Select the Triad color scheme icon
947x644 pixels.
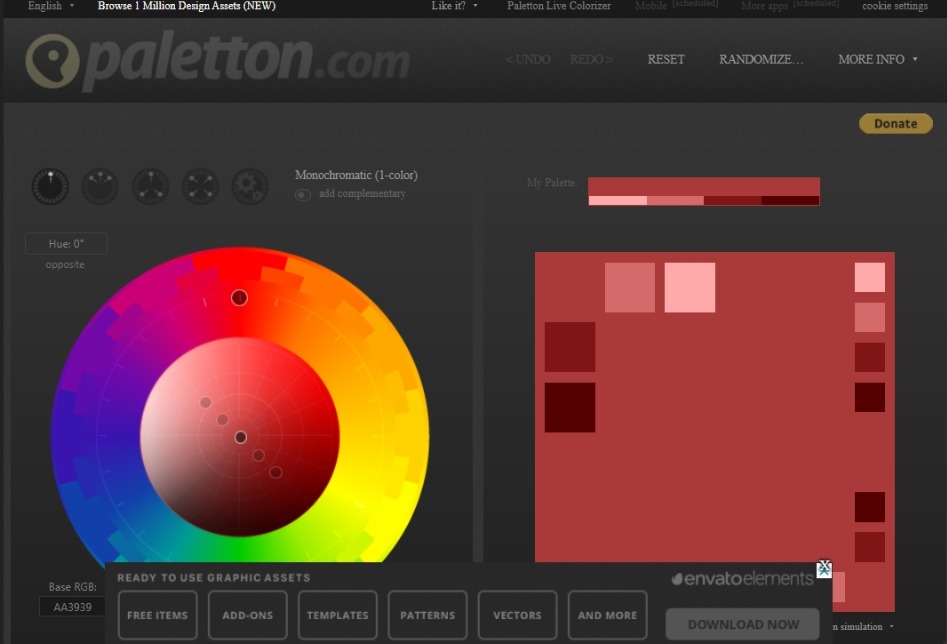point(150,186)
